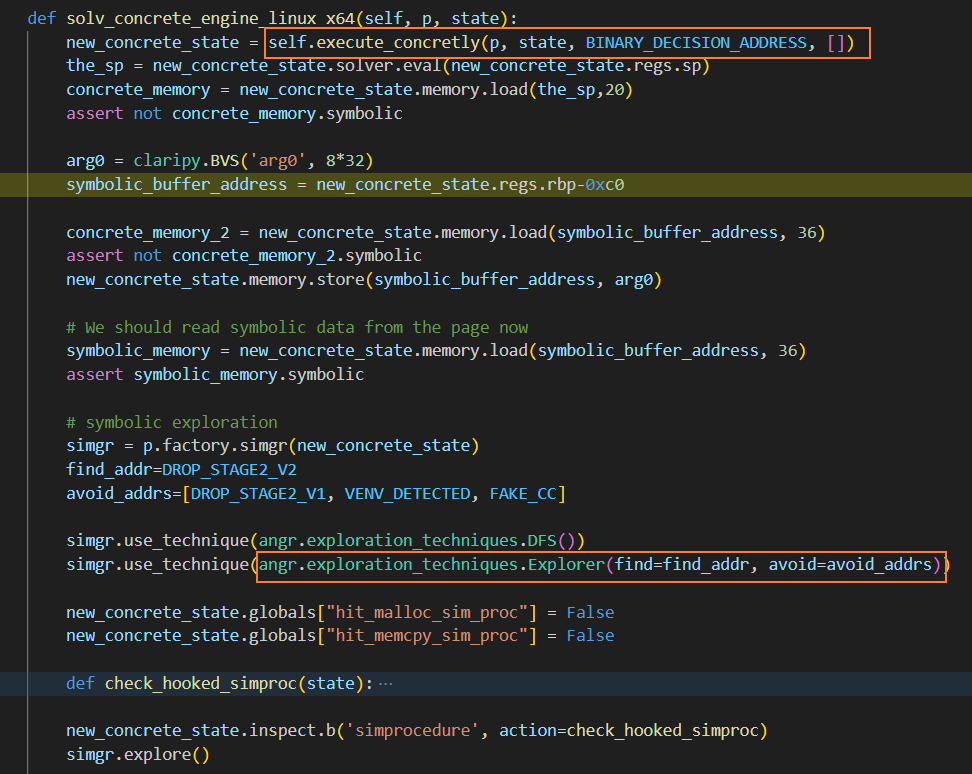972x774 pixels.
Task: Click the 'assert not concrete_memory_2.symbolic' line
Action: pyautogui.click(x=244, y=256)
